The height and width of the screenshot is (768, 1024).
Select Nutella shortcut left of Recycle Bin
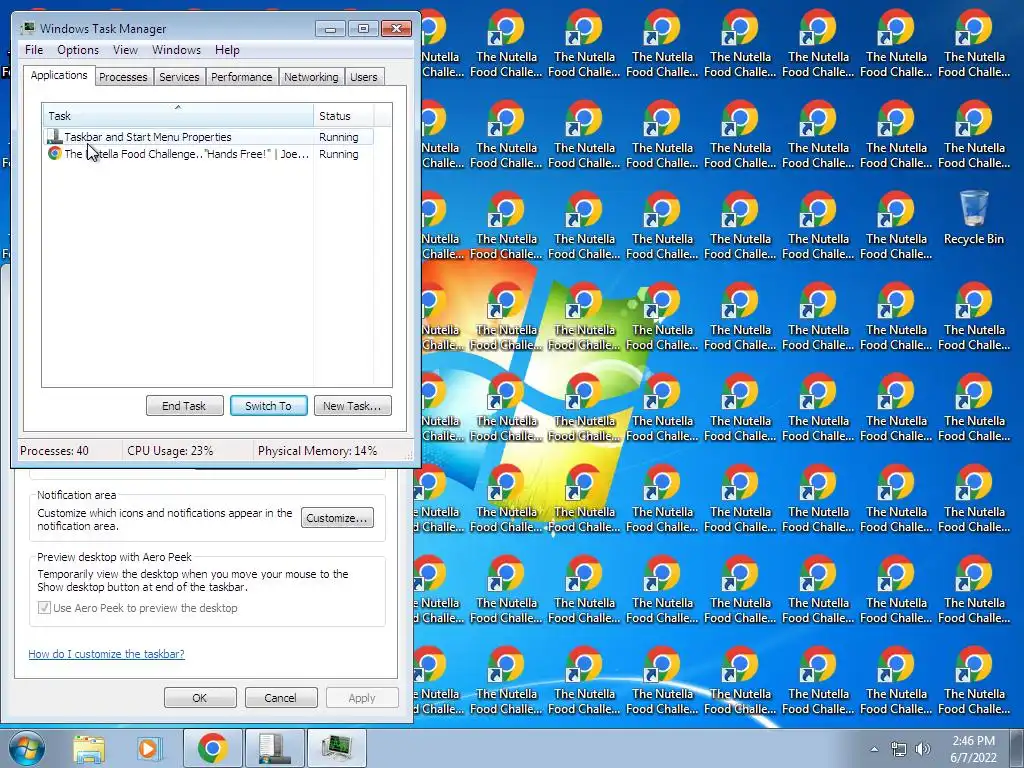896,225
